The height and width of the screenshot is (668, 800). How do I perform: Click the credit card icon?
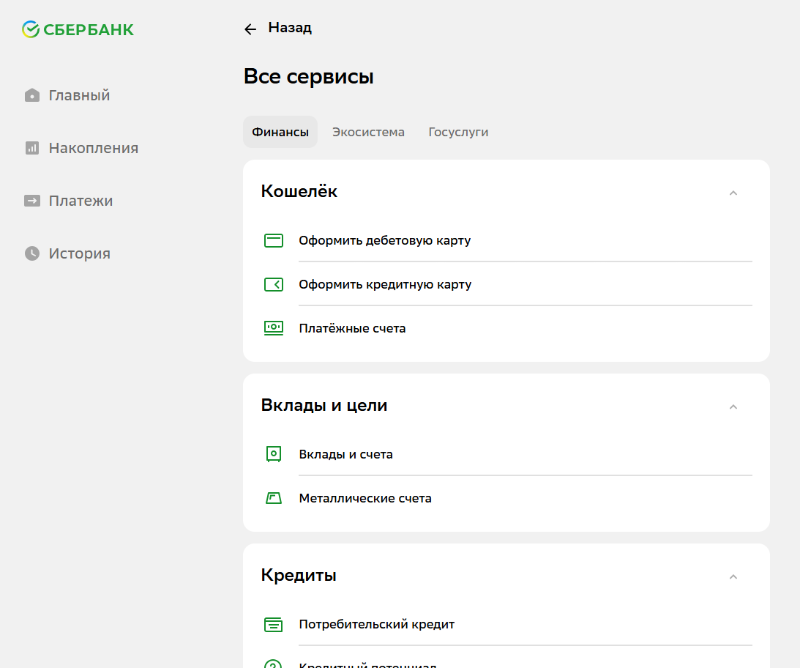[x=273, y=285]
